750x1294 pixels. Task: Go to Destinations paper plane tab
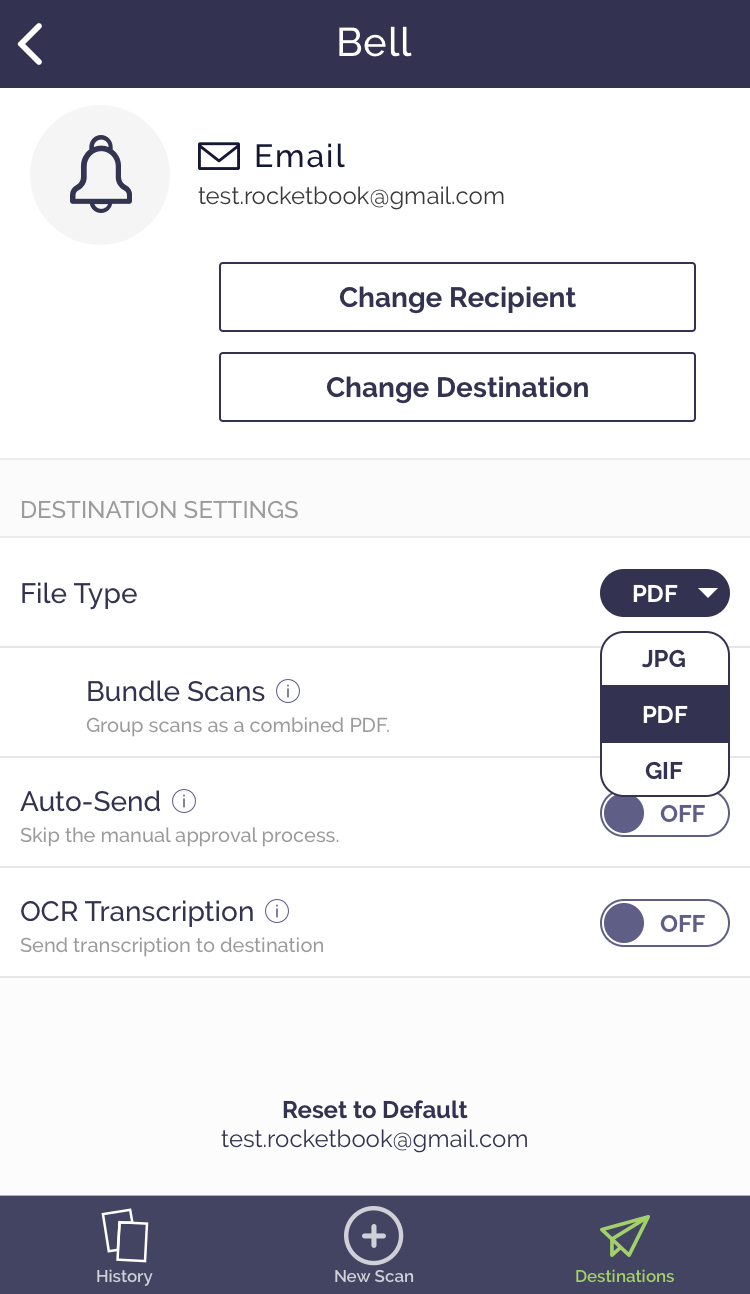pyautogui.click(x=625, y=1236)
